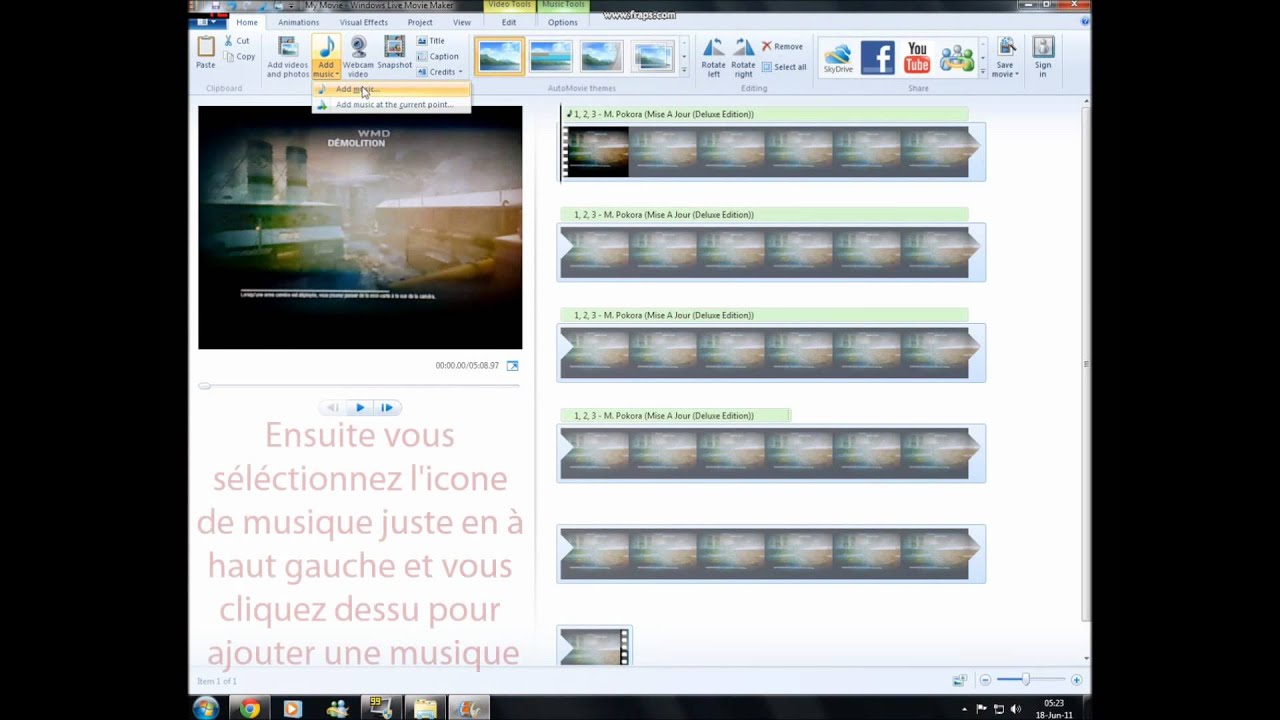Image resolution: width=1280 pixels, height=720 pixels.
Task: Select the AutoMovie theme with stacked frames
Action: tap(652, 56)
